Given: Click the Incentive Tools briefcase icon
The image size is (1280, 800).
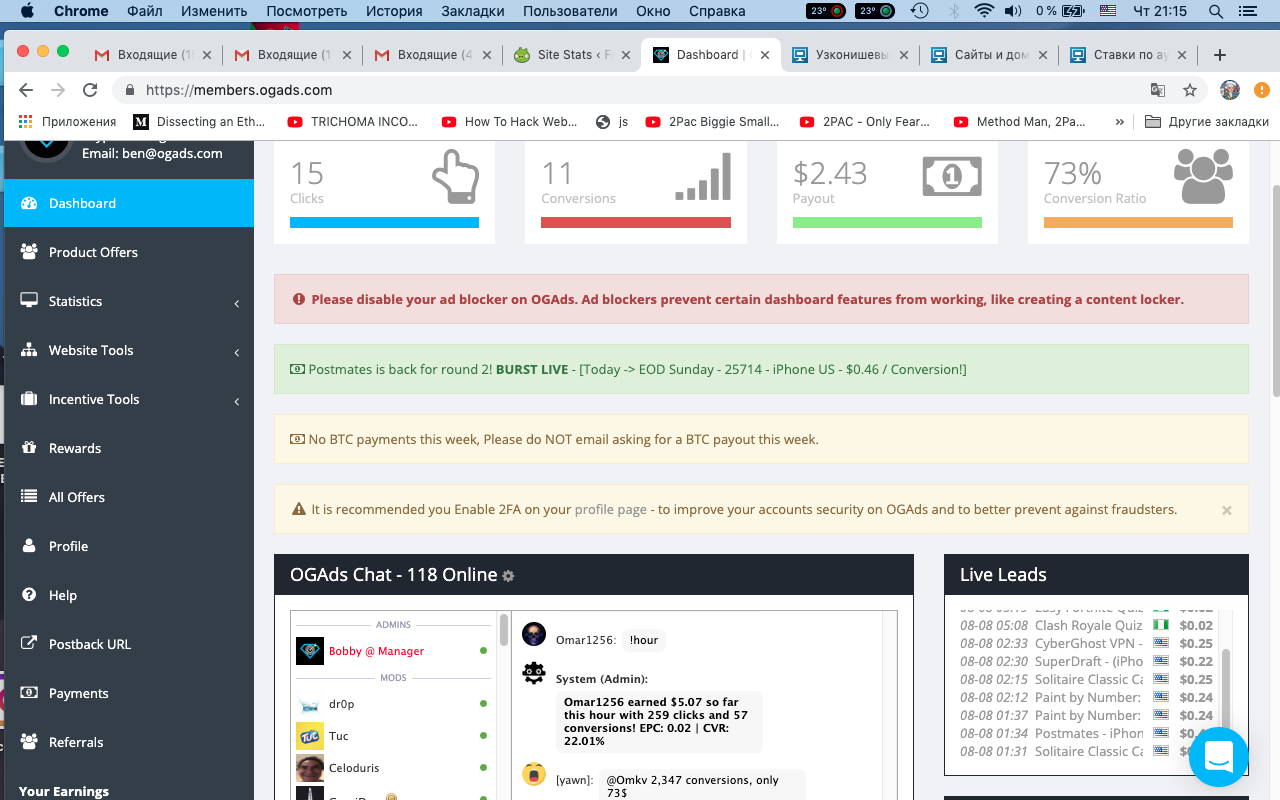Looking at the screenshot, I should click(29, 399).
